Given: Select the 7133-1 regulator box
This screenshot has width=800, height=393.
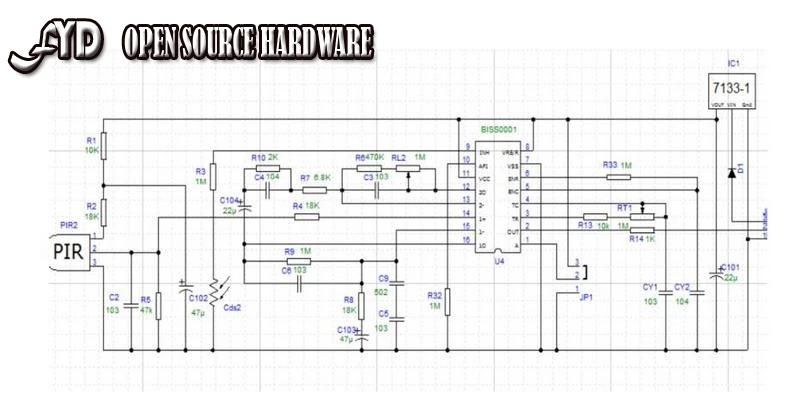Looking at the screenshot, I should pos(732,91).
